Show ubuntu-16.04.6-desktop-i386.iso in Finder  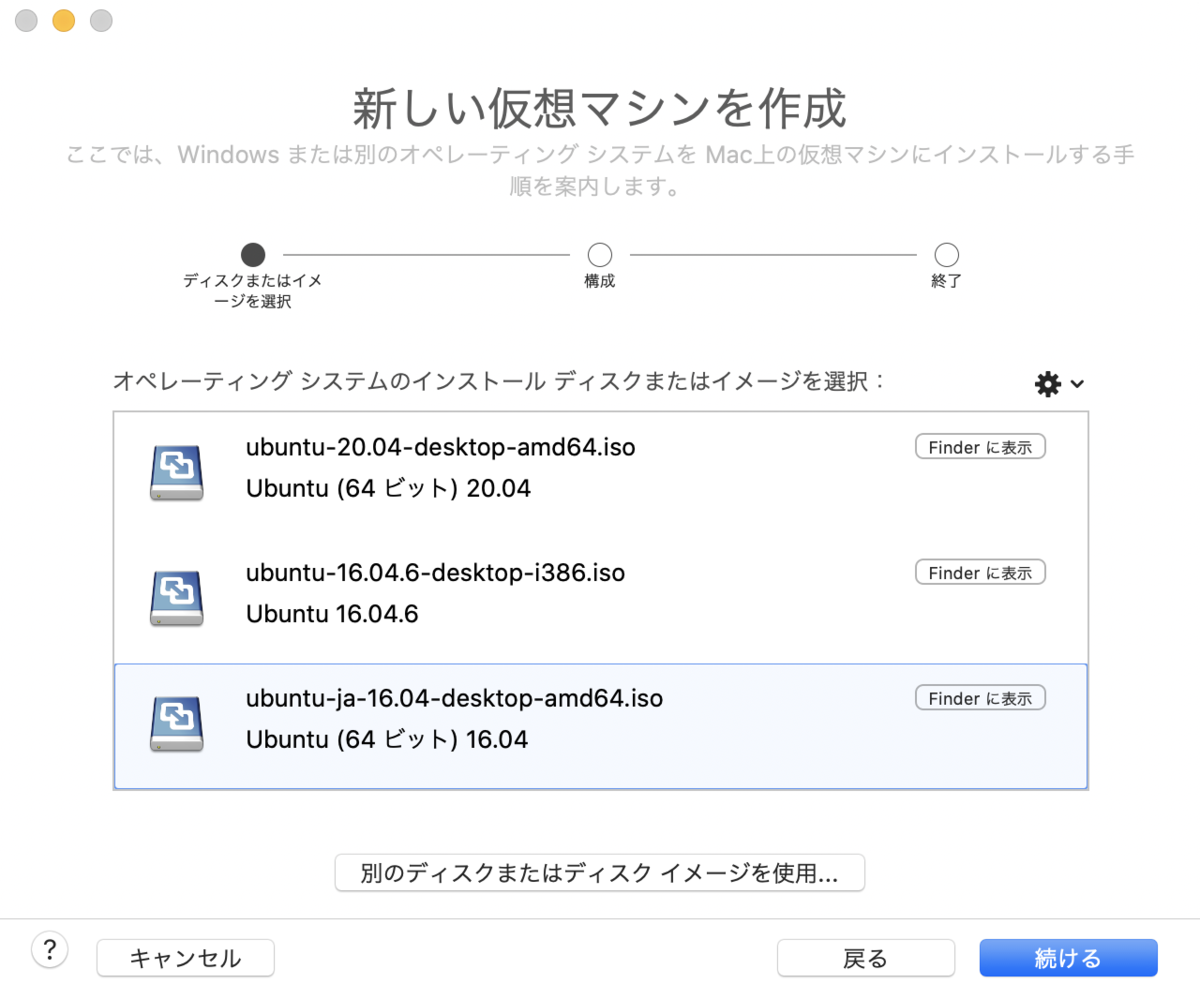pyautogui.click(x=980, y=572)
